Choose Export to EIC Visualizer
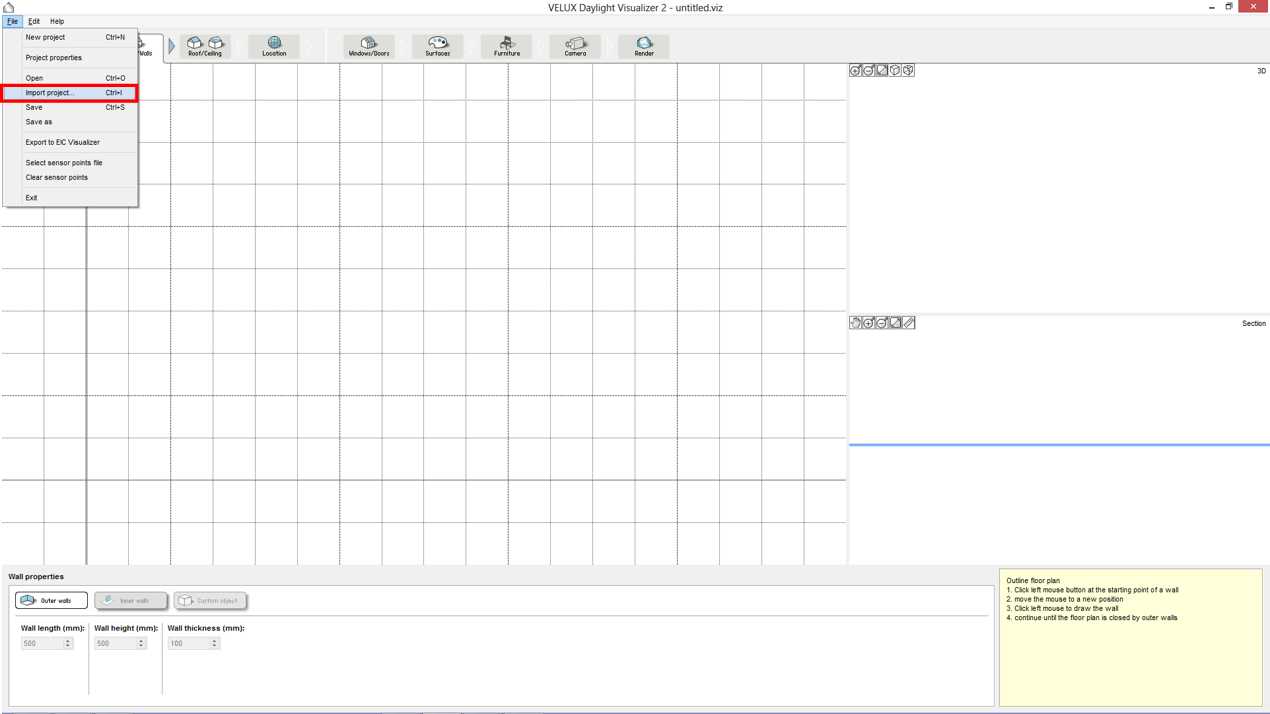This screenshot has height=714, width=1270. (x=70, y=142)
